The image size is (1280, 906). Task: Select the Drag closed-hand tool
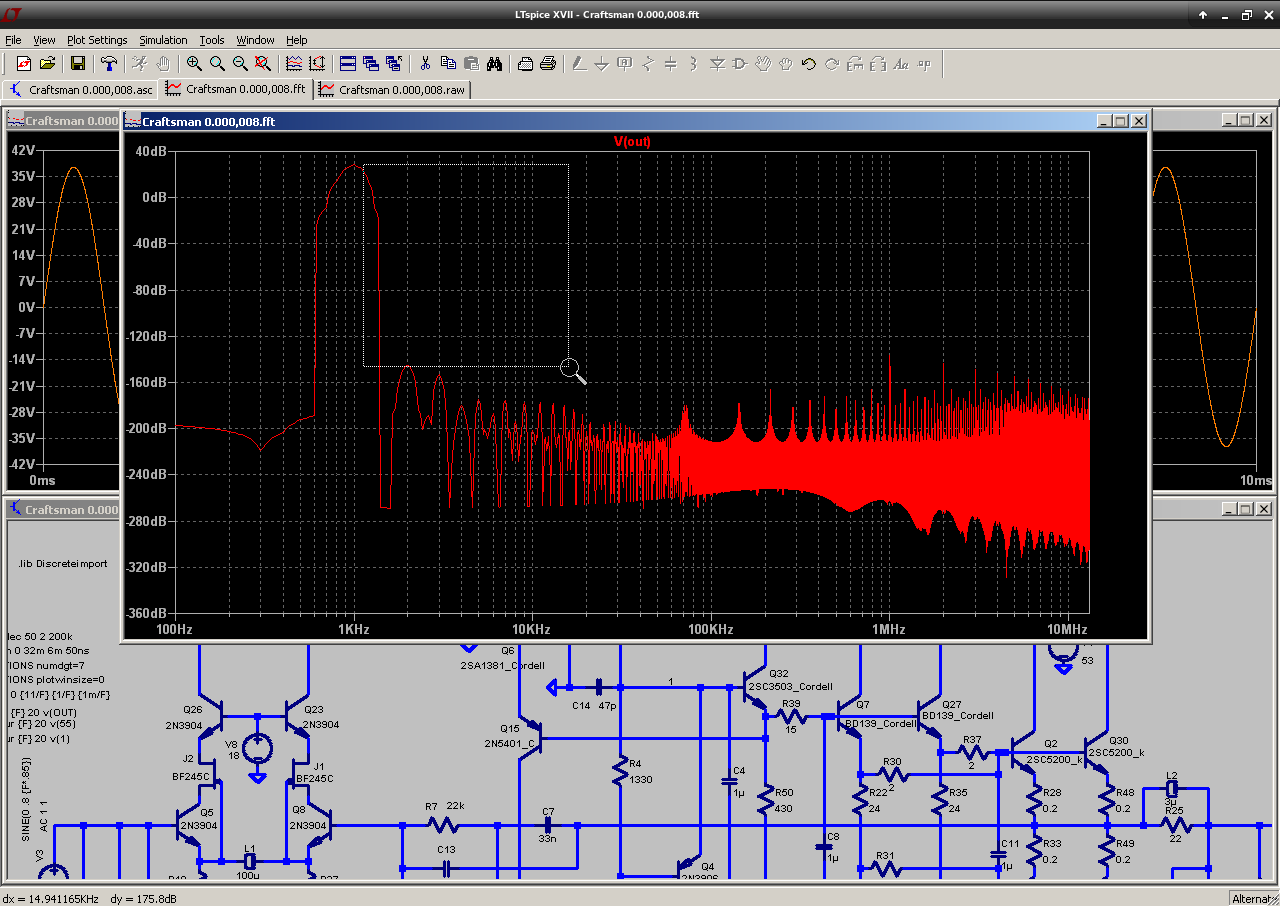pyautogui.click(x=786, y=64)
